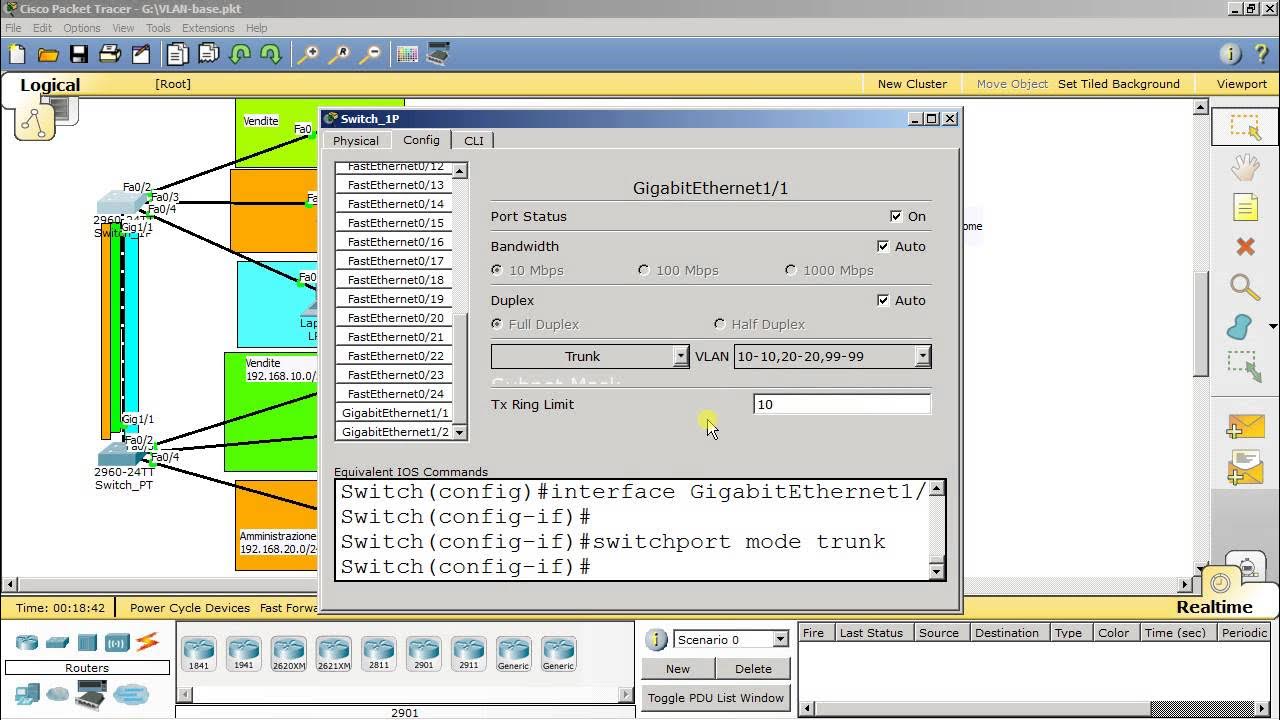The width and height of the screenshot is (1280, 720).
Task: Undo using the green left arrow icon
Action: (240, 54)
